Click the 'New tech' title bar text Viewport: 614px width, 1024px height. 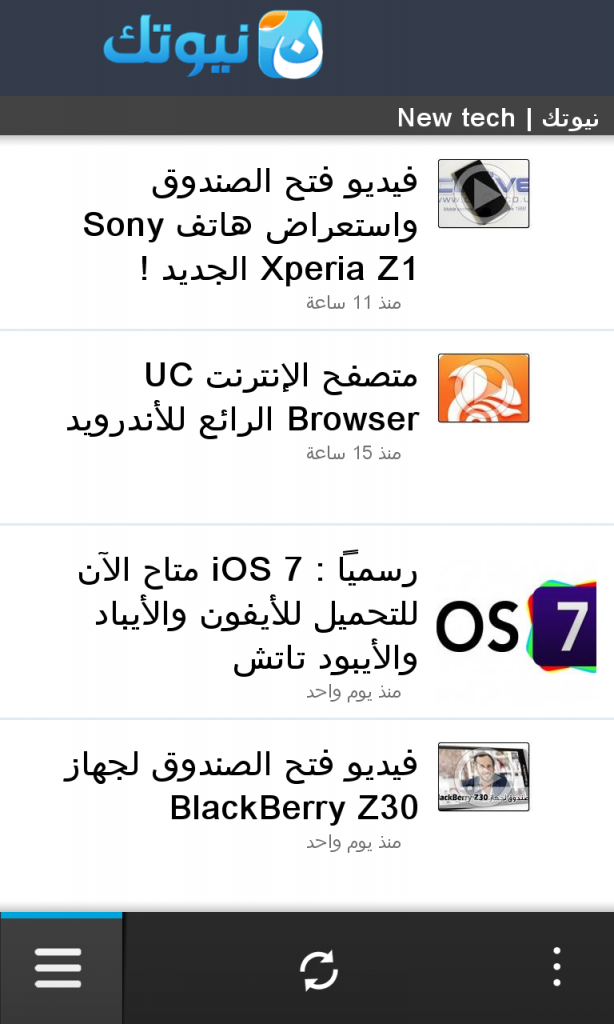coord(456,118)
